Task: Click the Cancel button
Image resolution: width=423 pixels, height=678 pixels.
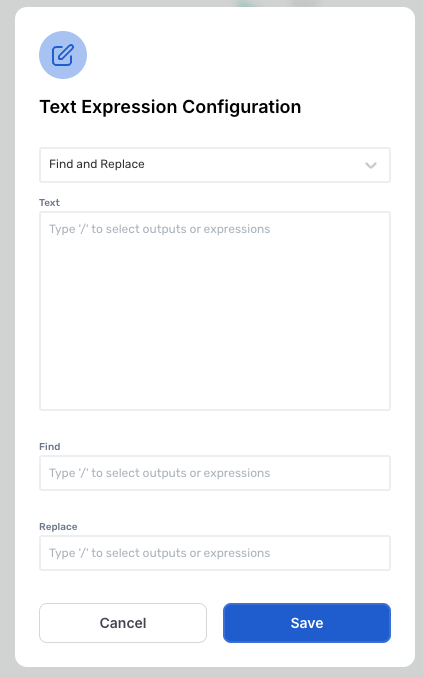Action: pyautogui.click(x=123, y=623)
